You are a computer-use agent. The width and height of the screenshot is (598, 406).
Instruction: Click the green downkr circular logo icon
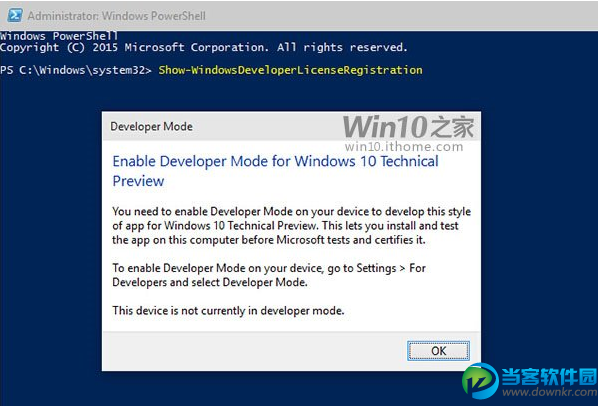(x=480, y=380)
